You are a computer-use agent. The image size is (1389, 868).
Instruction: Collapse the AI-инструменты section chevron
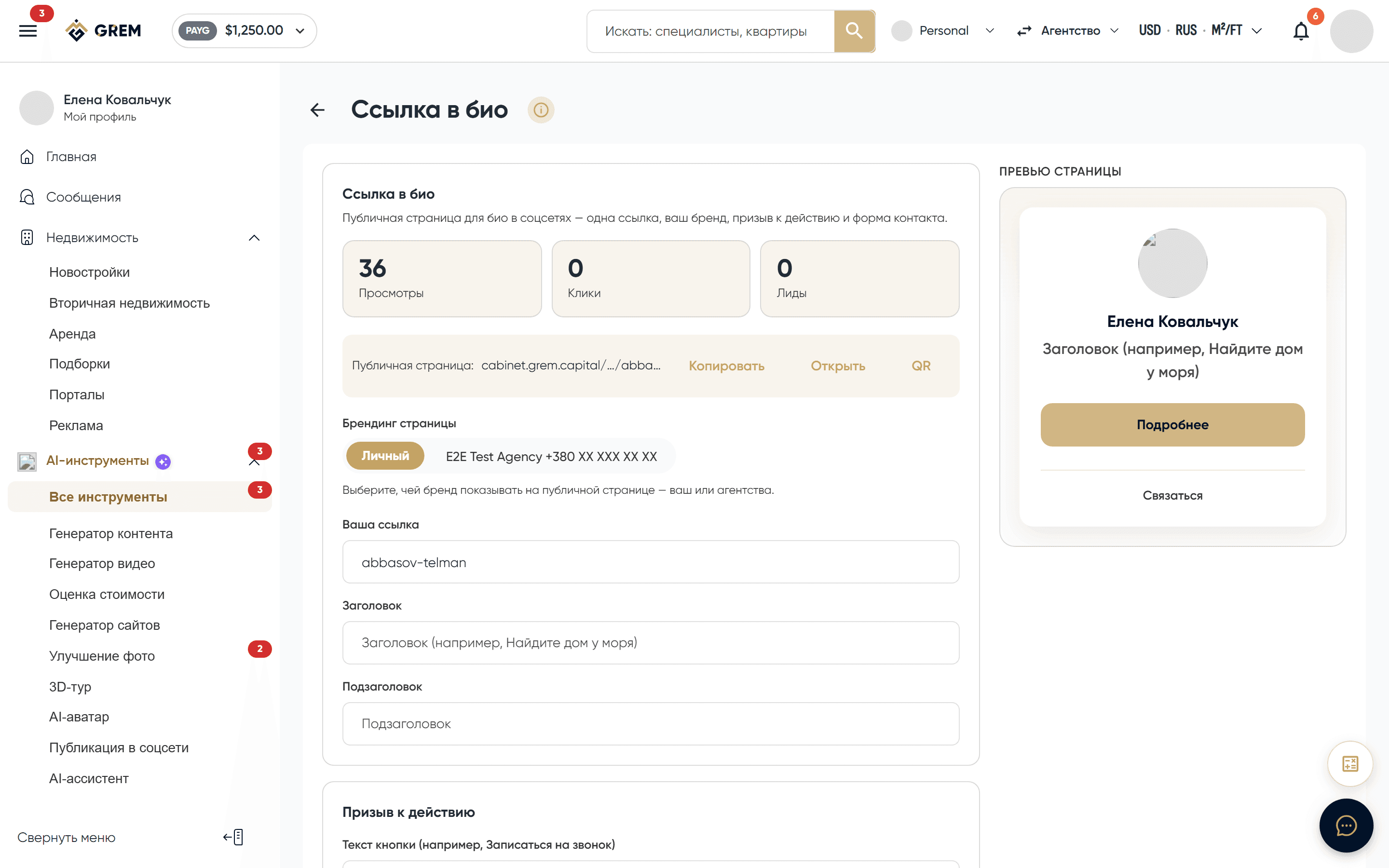pos(254,463)
